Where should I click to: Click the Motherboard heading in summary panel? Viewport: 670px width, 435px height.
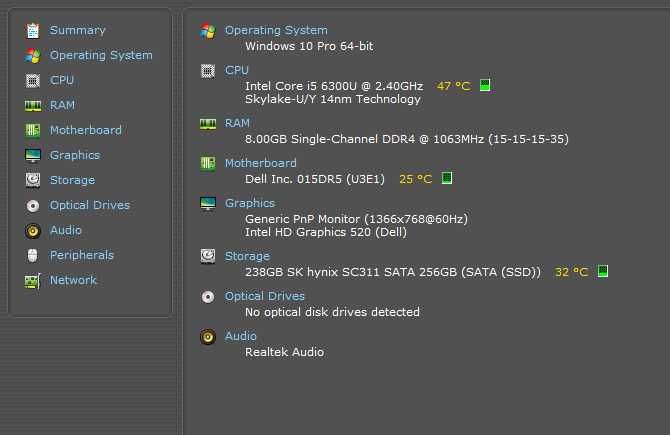tap(260, 163)
